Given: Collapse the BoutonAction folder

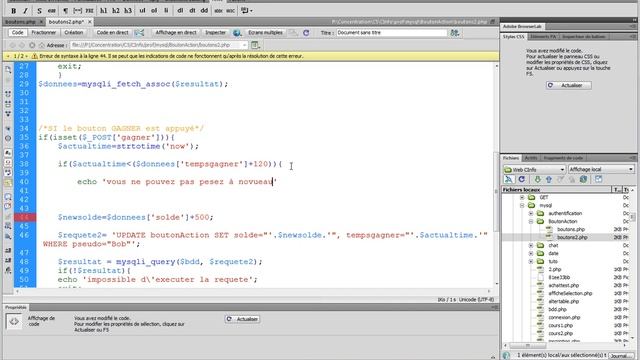Looking at the screenshot, I should click(531, 221).
